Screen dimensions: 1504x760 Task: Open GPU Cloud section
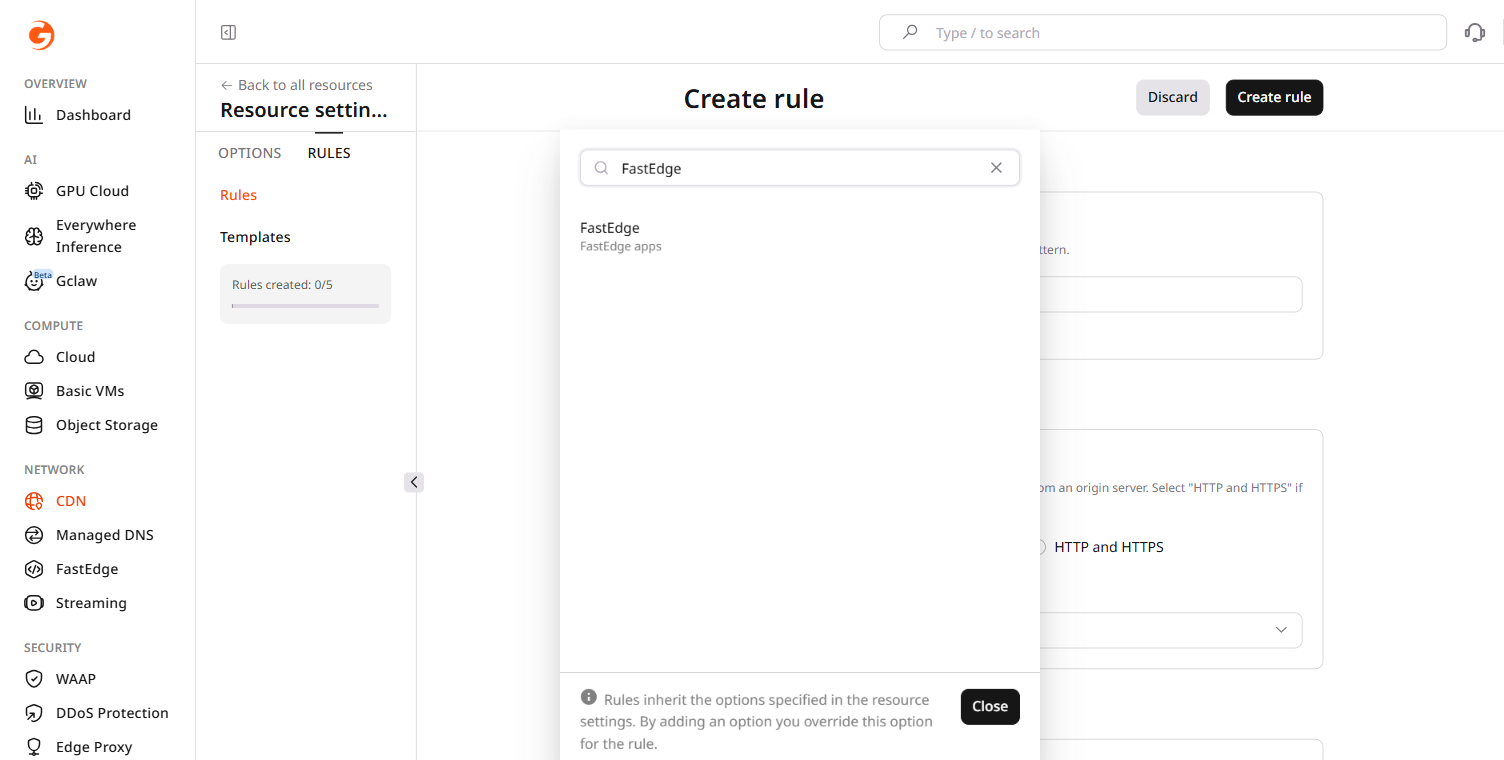tap(77, 191)
